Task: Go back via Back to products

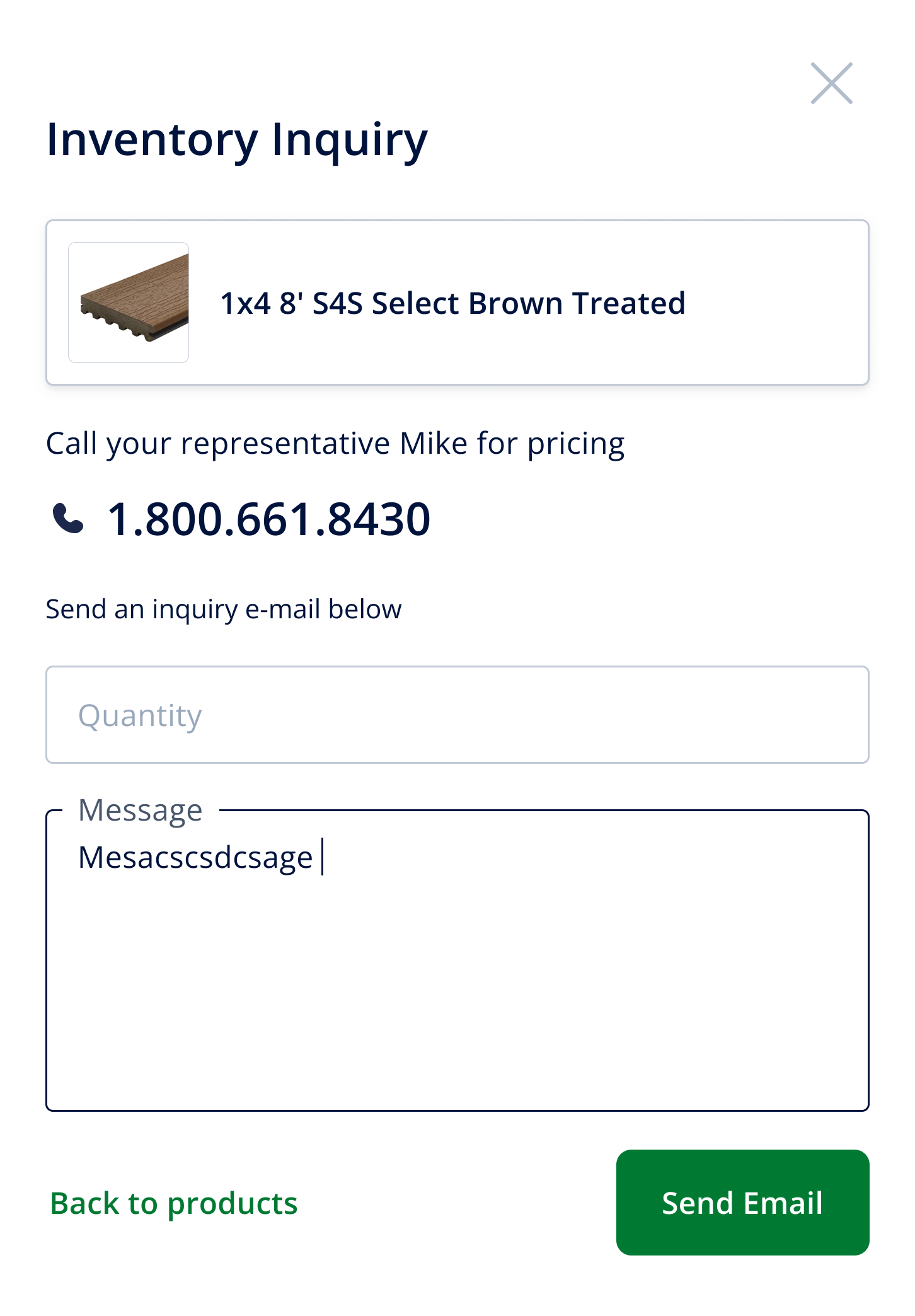Action: click(x=174, y=1203)
